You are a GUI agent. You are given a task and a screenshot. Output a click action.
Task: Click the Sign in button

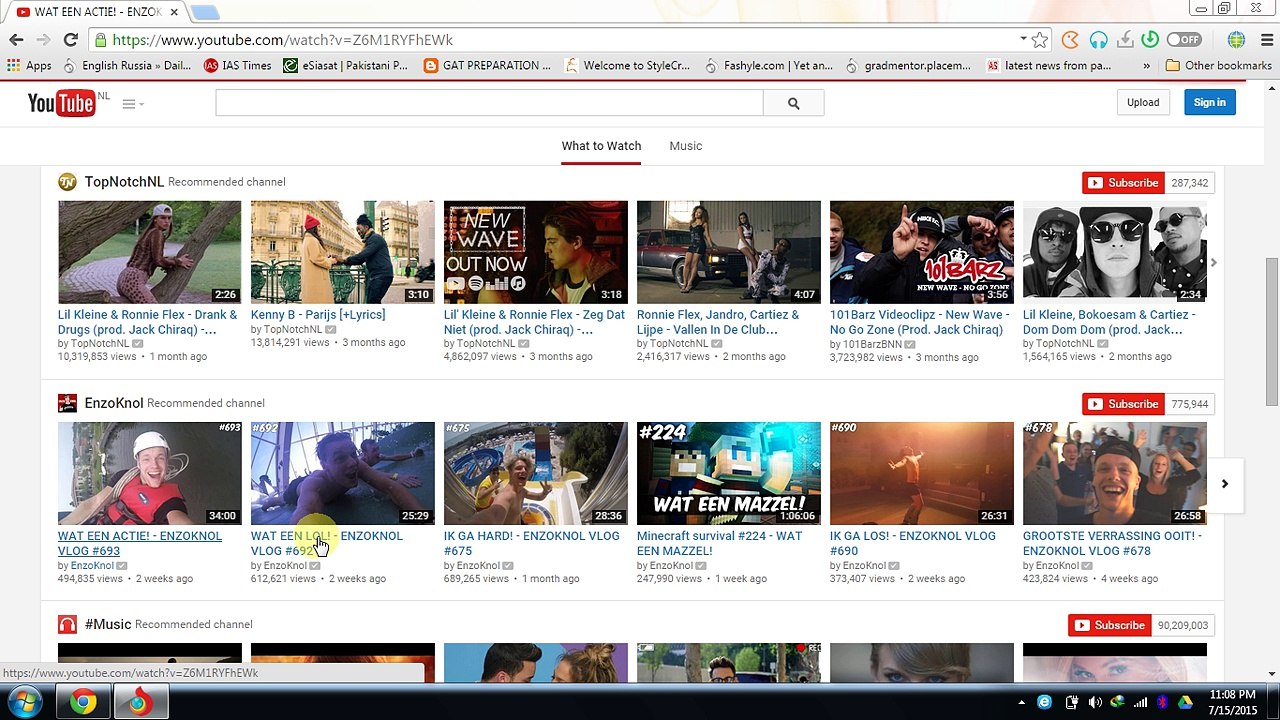1209,102
